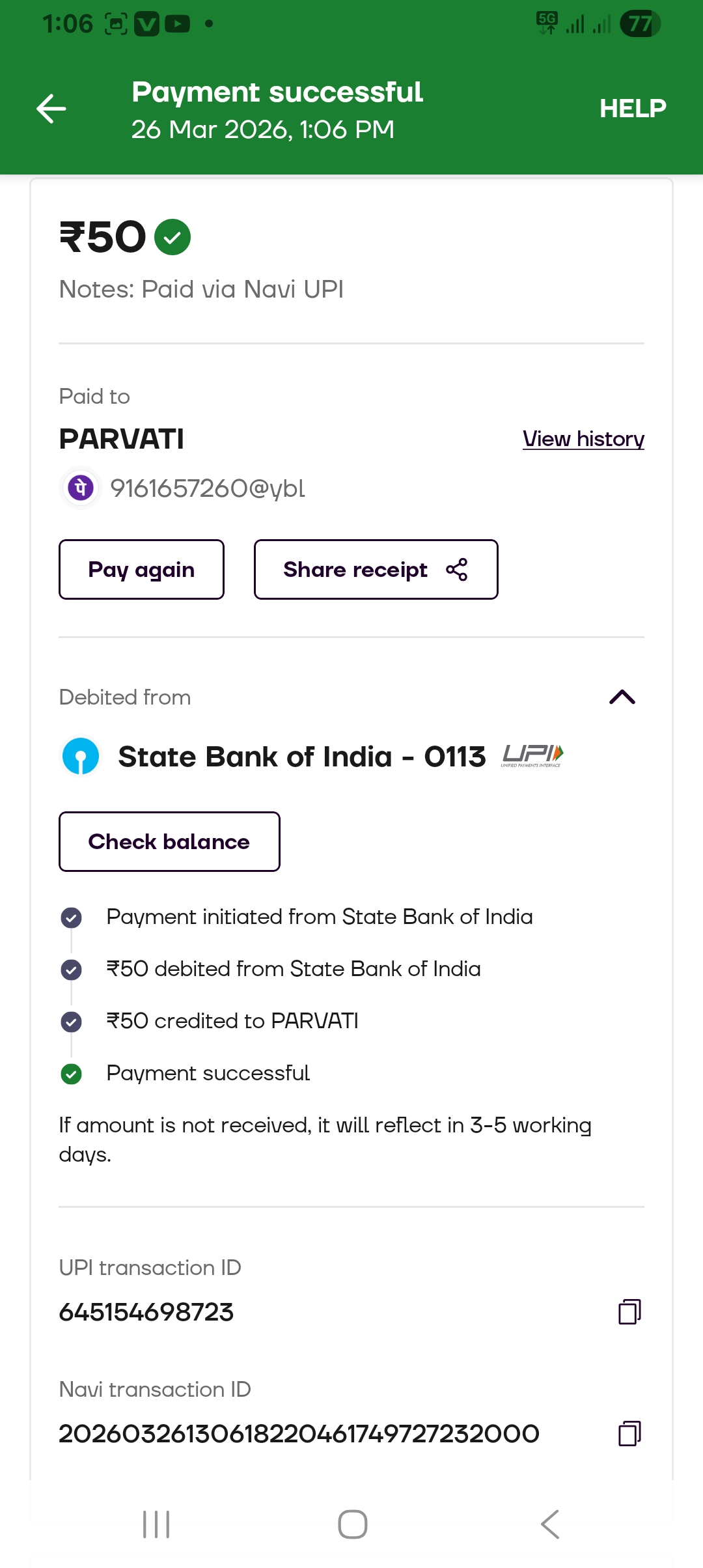
Task: Tap the State Bank of India logo
Action: point(81,757)
